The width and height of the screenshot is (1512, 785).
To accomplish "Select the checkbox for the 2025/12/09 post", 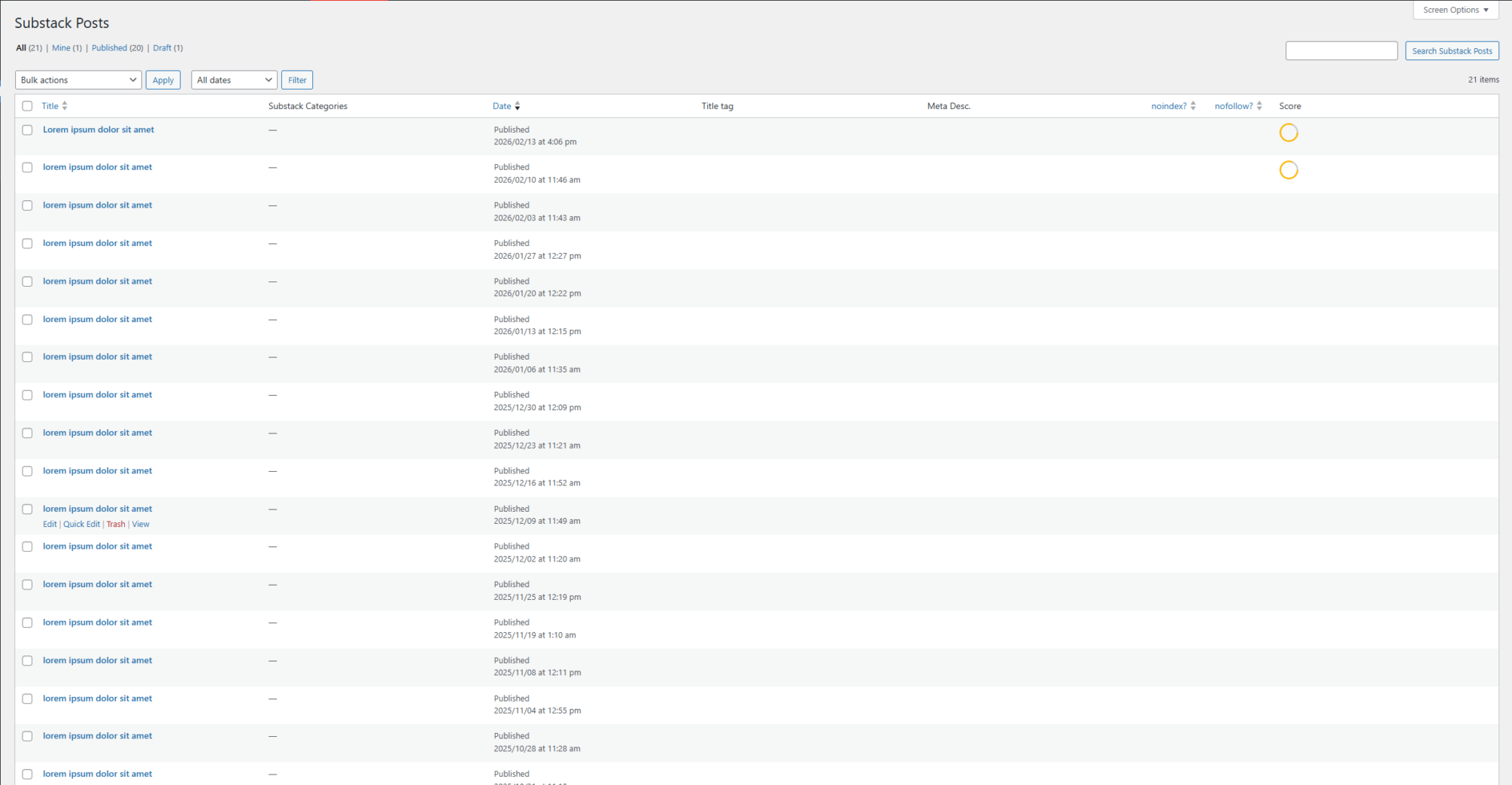I will click(28, 510).
